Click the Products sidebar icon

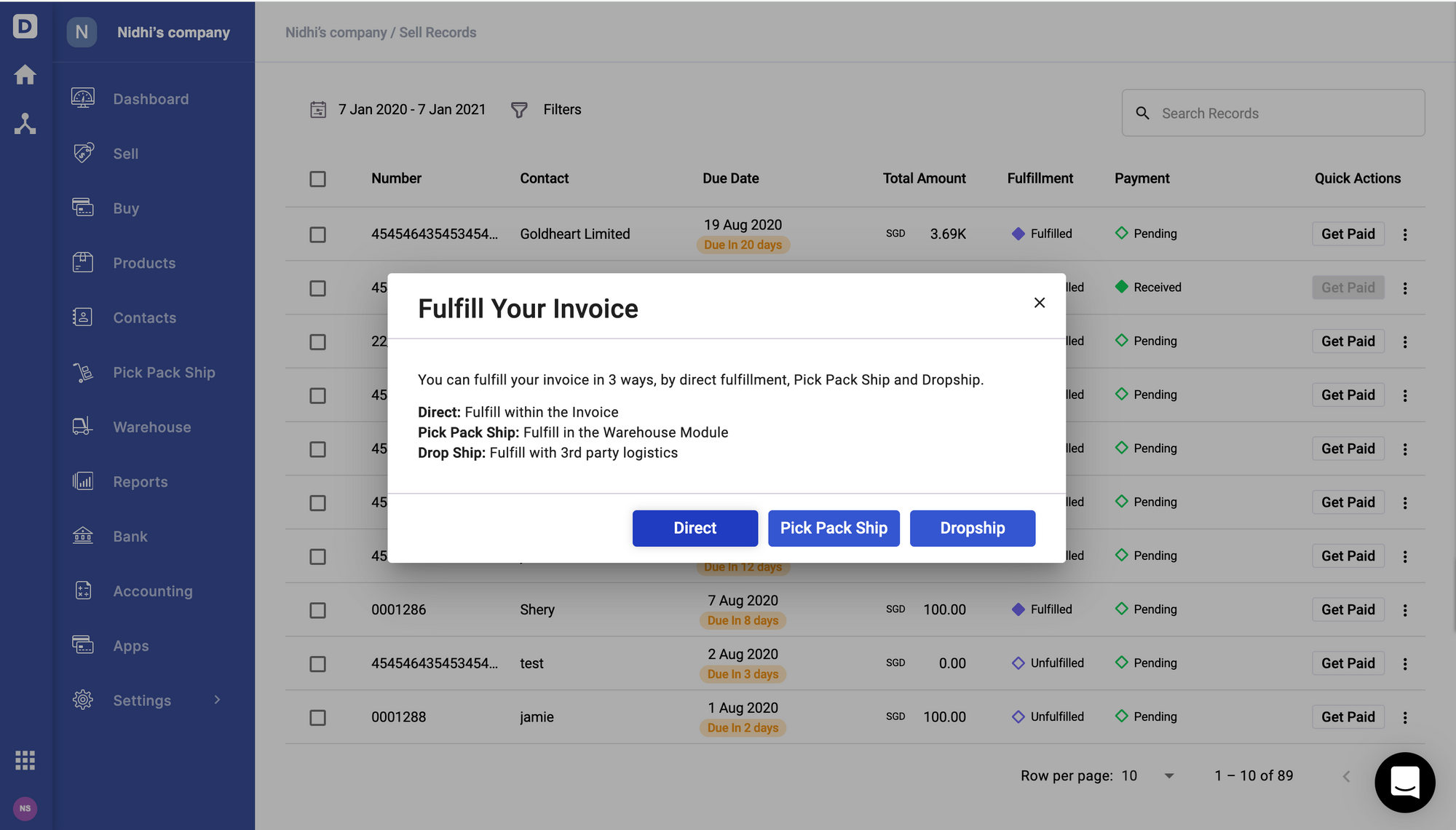point(82,264)
